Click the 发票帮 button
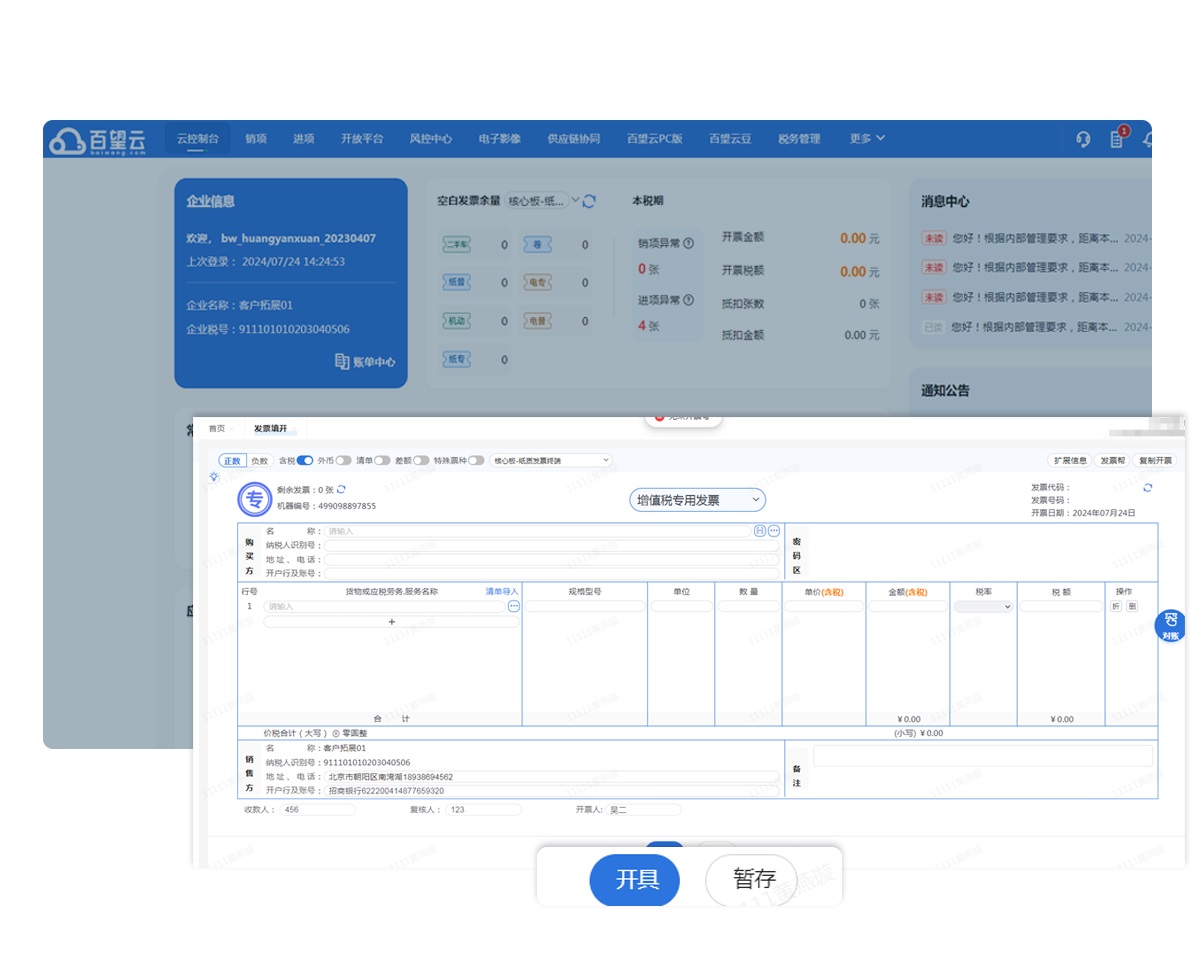 [x=1113, y=460]
